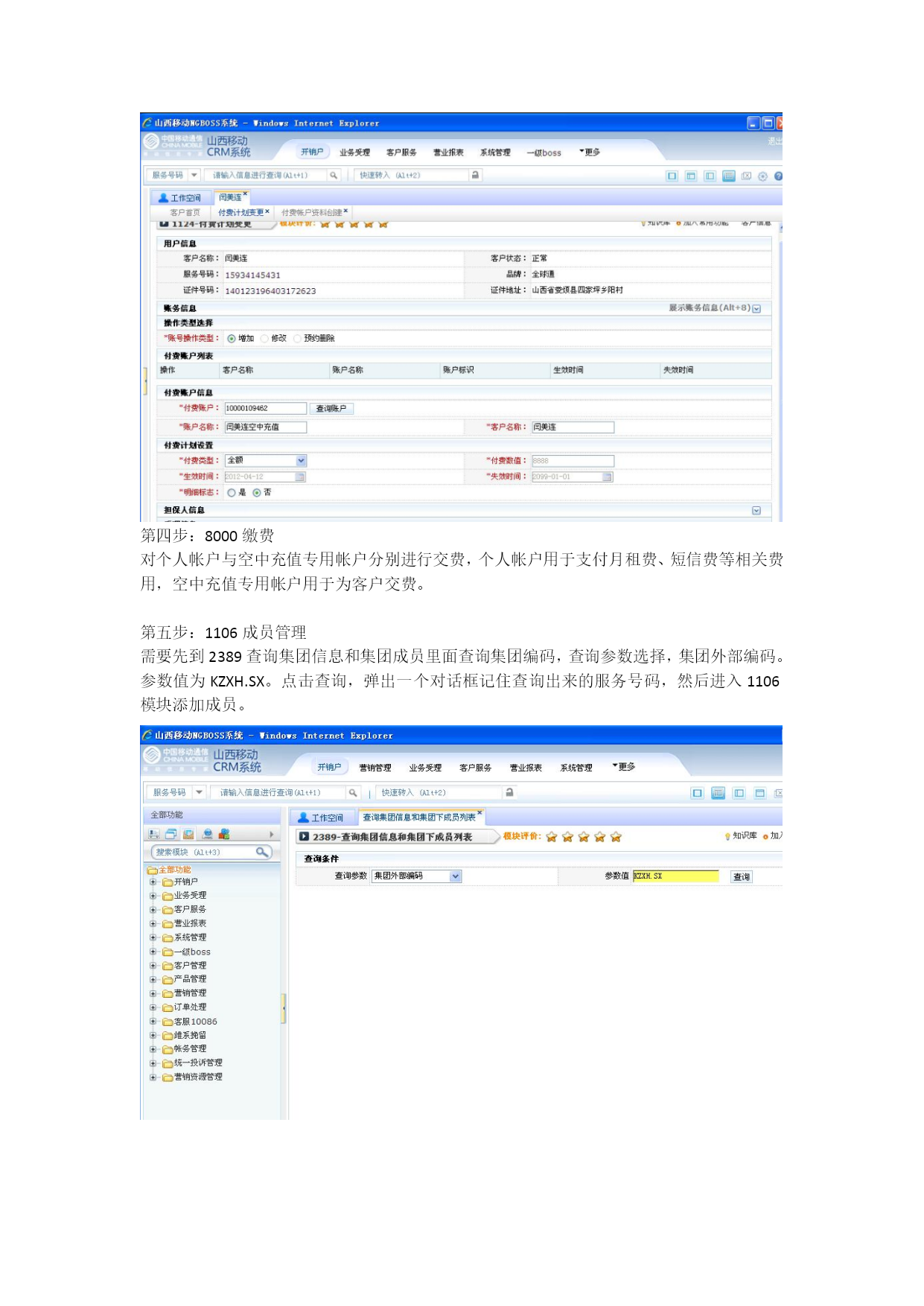The height and width of the screenshot is (1306, 924).
Task: Open 客户服务 in the lower window menu bar
Action: (x=476, y=768)
